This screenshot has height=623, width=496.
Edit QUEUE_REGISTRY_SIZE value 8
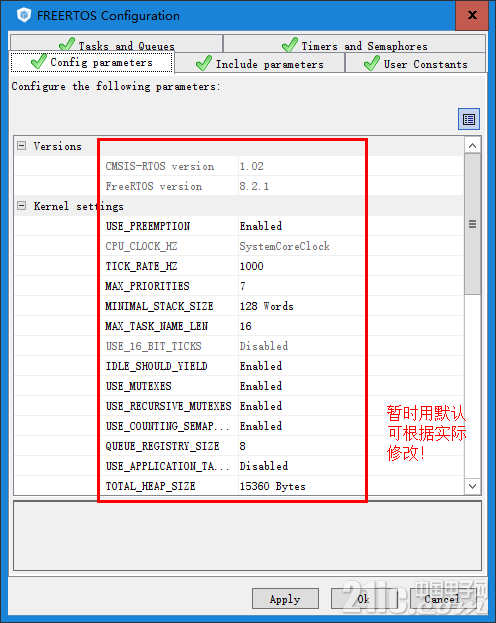(242, 446)
